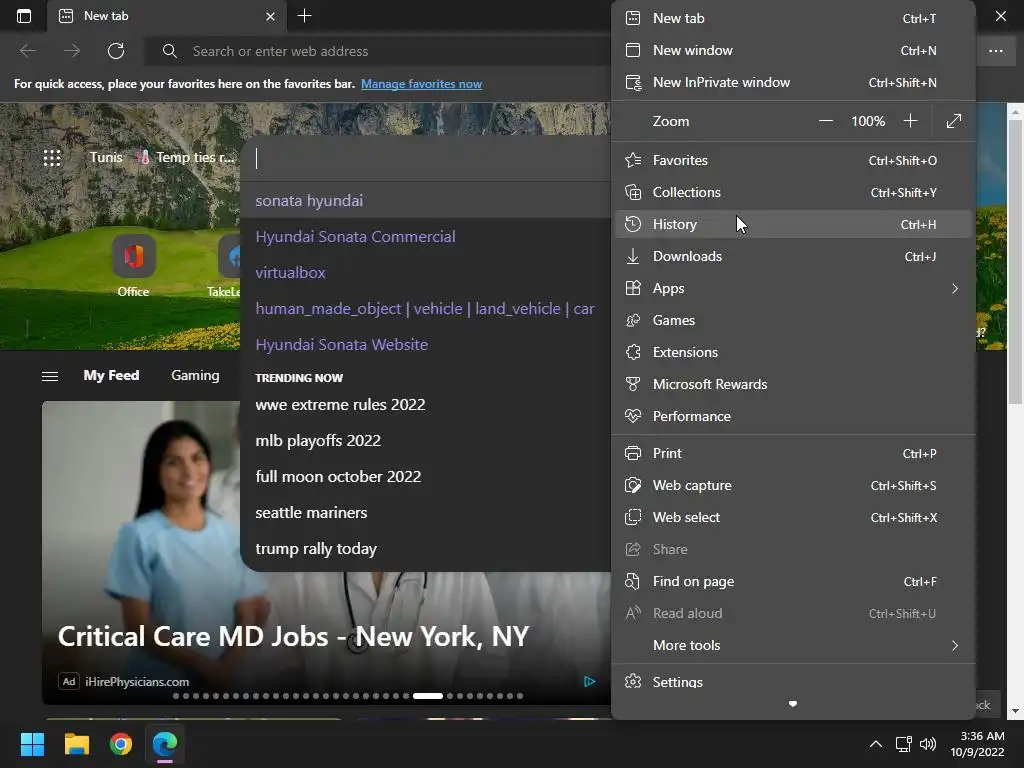
Task: Click the Manage favorites now link
Action: 421,84
